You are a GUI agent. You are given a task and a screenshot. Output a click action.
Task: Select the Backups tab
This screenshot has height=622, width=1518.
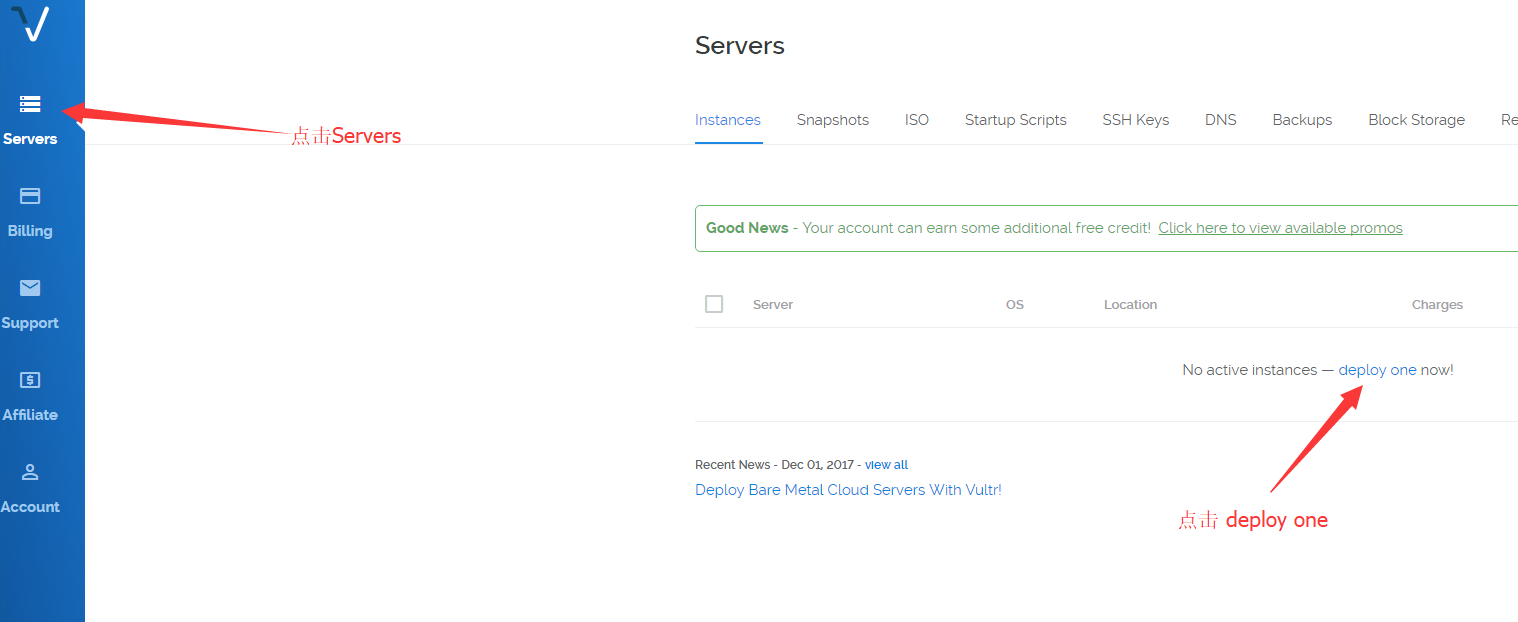point(1302,119)
